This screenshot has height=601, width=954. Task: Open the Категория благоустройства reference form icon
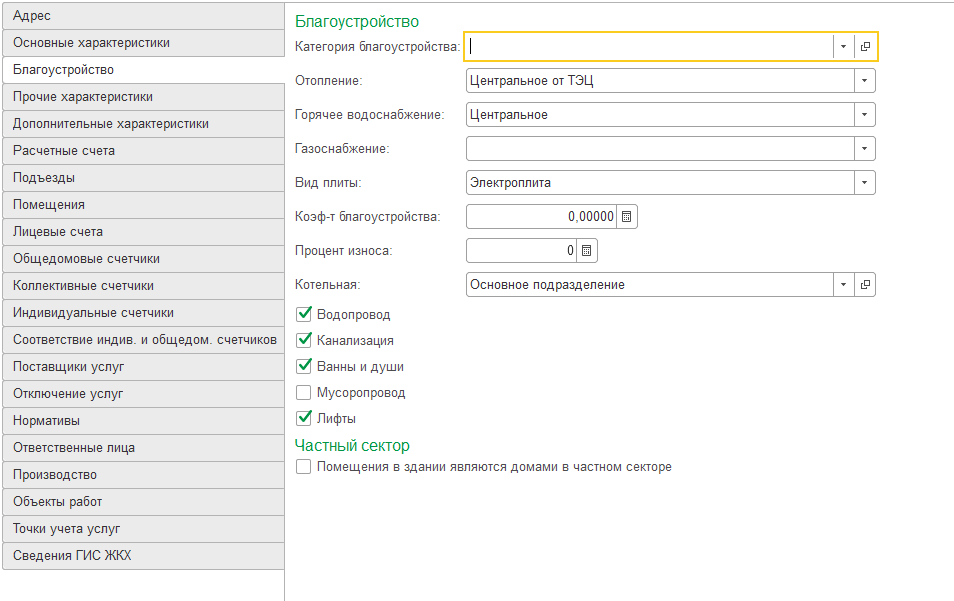tap(865, 46)
